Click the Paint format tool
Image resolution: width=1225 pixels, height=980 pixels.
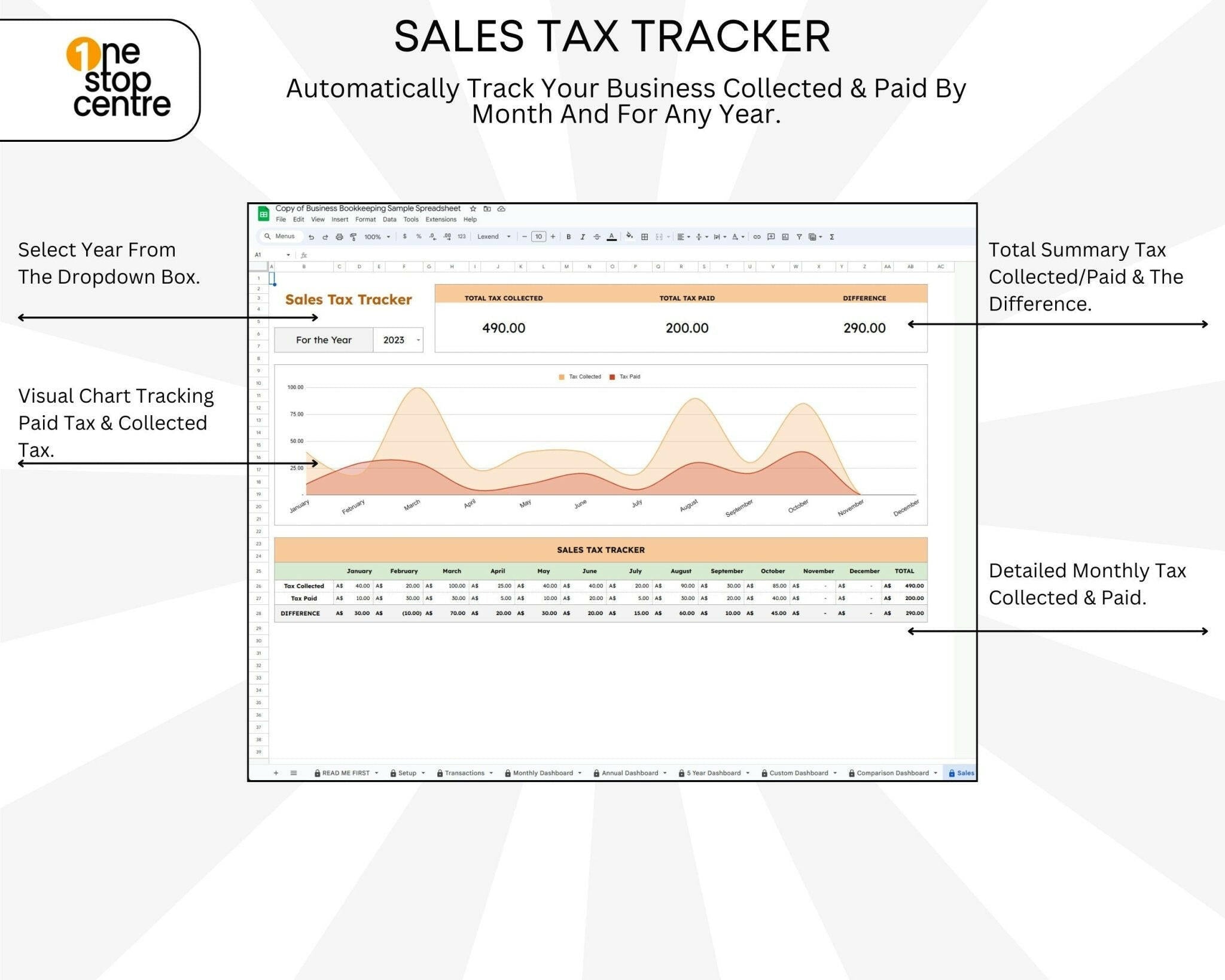[x=354, y=238]
